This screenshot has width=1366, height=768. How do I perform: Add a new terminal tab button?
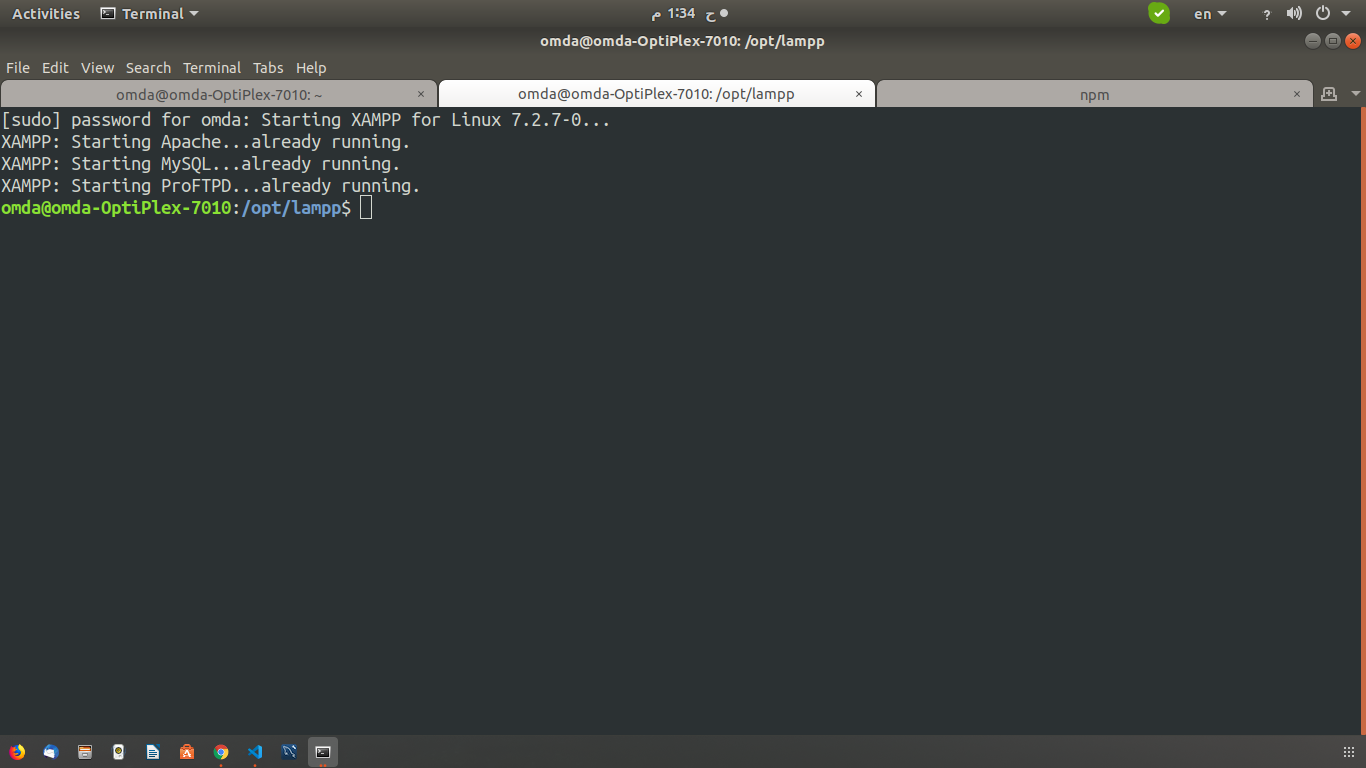(x=1329, y=94)
